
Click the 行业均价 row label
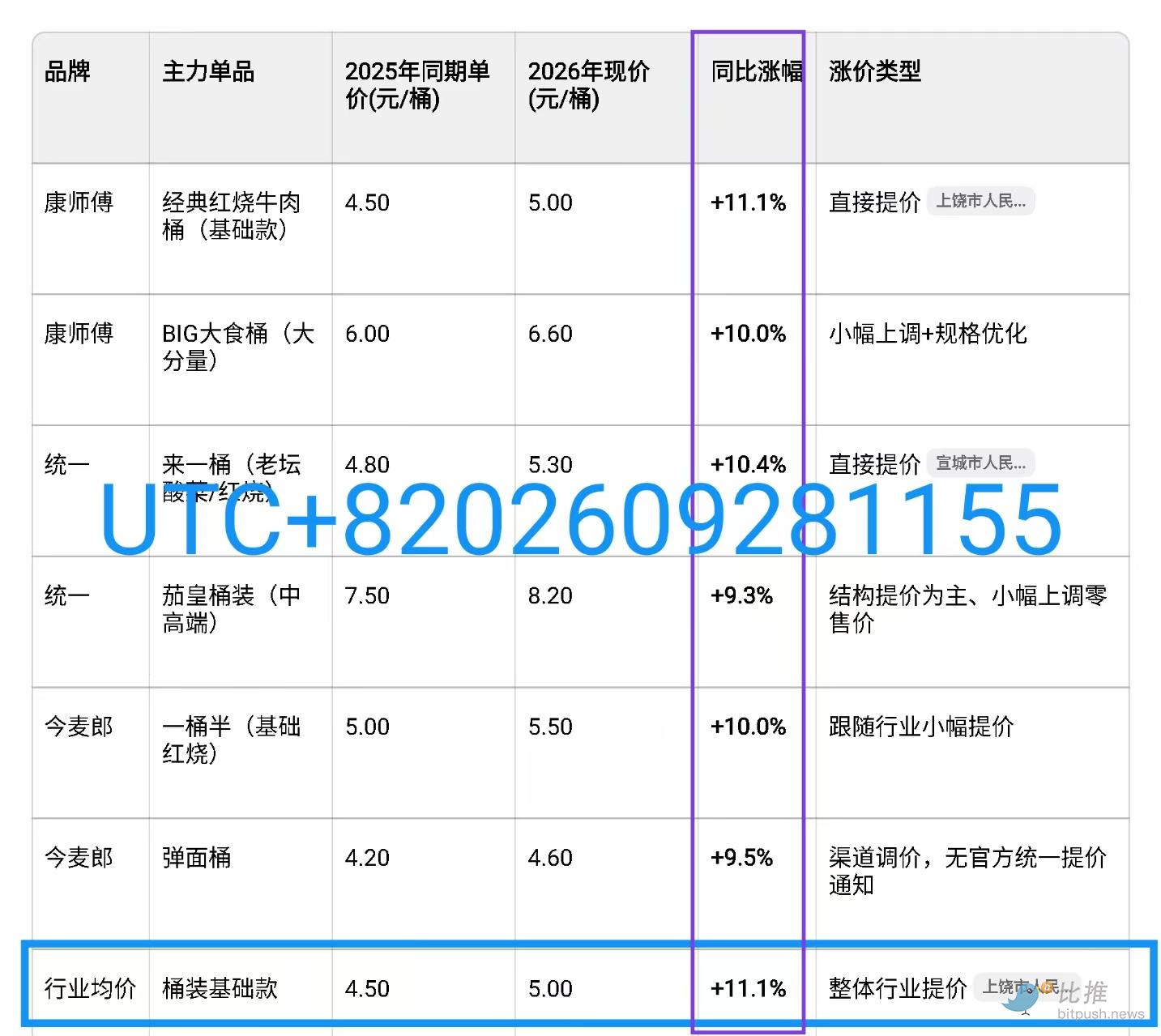click(91, 989)
